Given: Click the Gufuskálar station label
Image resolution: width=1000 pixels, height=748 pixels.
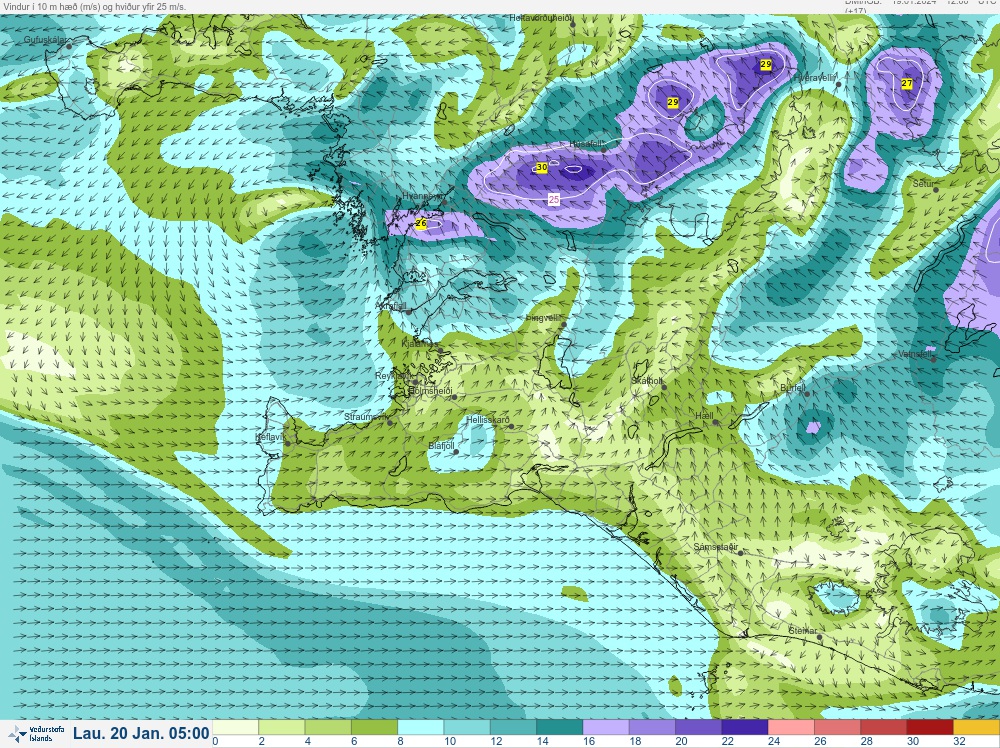Looking at the screenshot, I should (45, 40).
